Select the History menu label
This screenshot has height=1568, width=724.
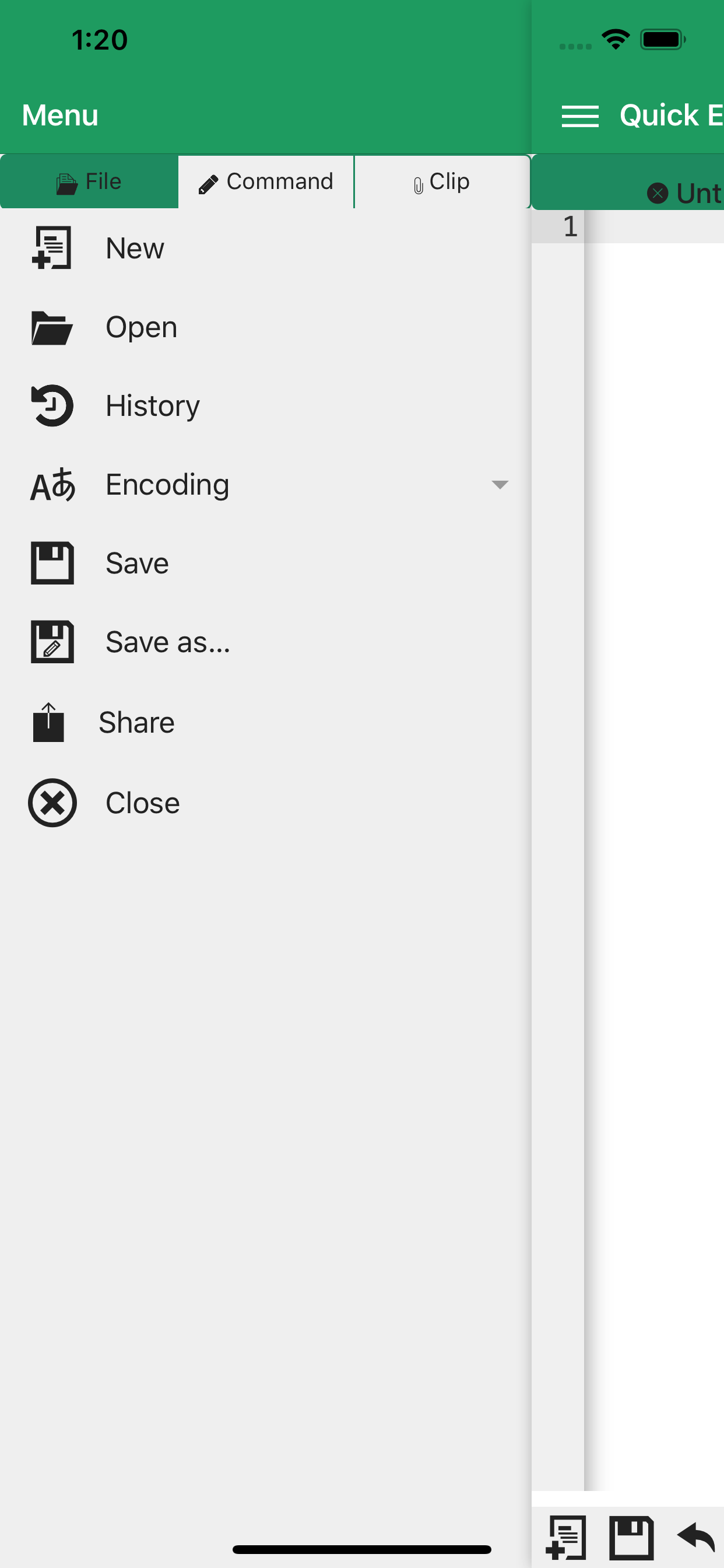click(153, 406)
